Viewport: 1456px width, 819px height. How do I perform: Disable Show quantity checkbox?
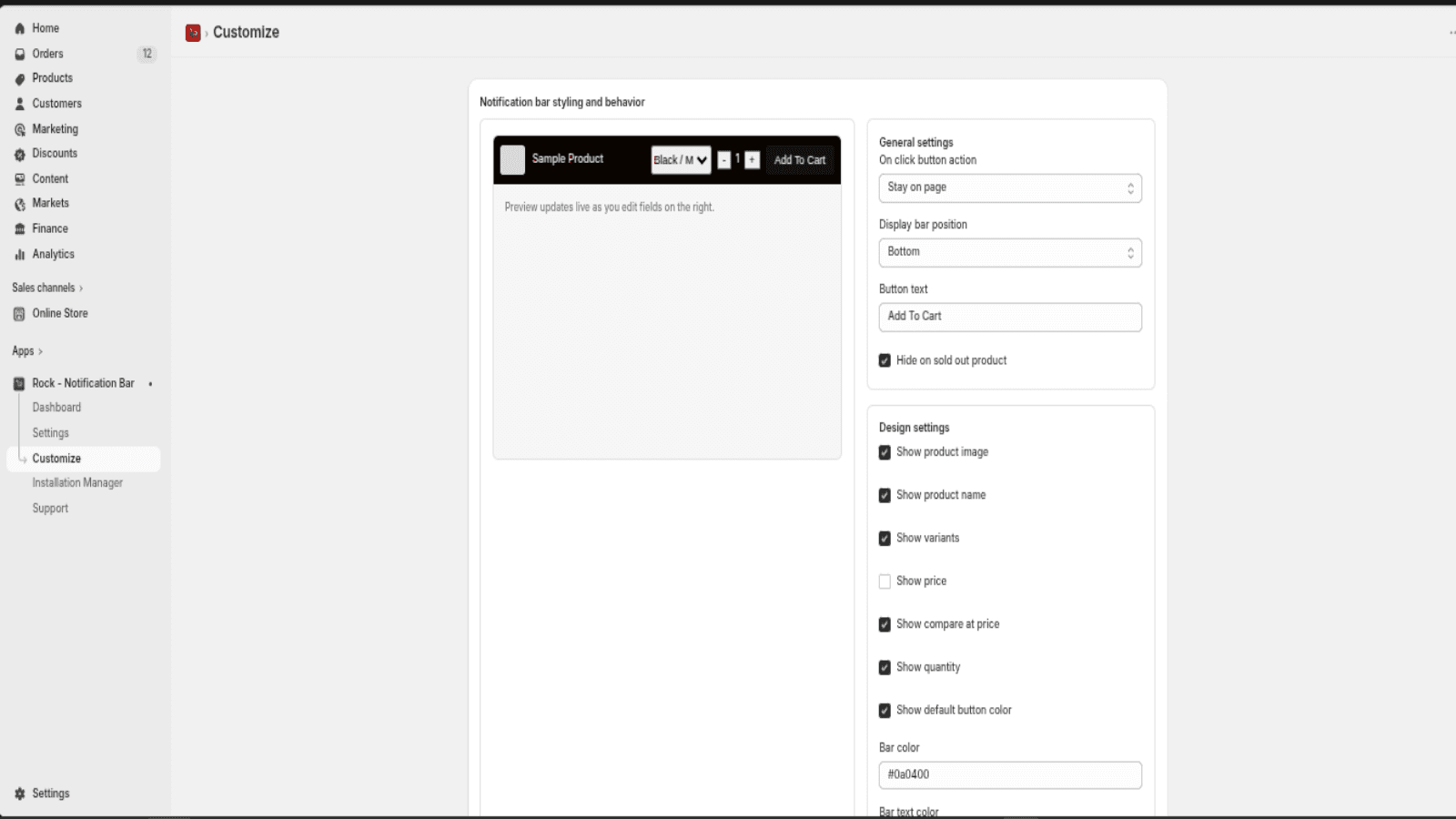pos(885,668)
